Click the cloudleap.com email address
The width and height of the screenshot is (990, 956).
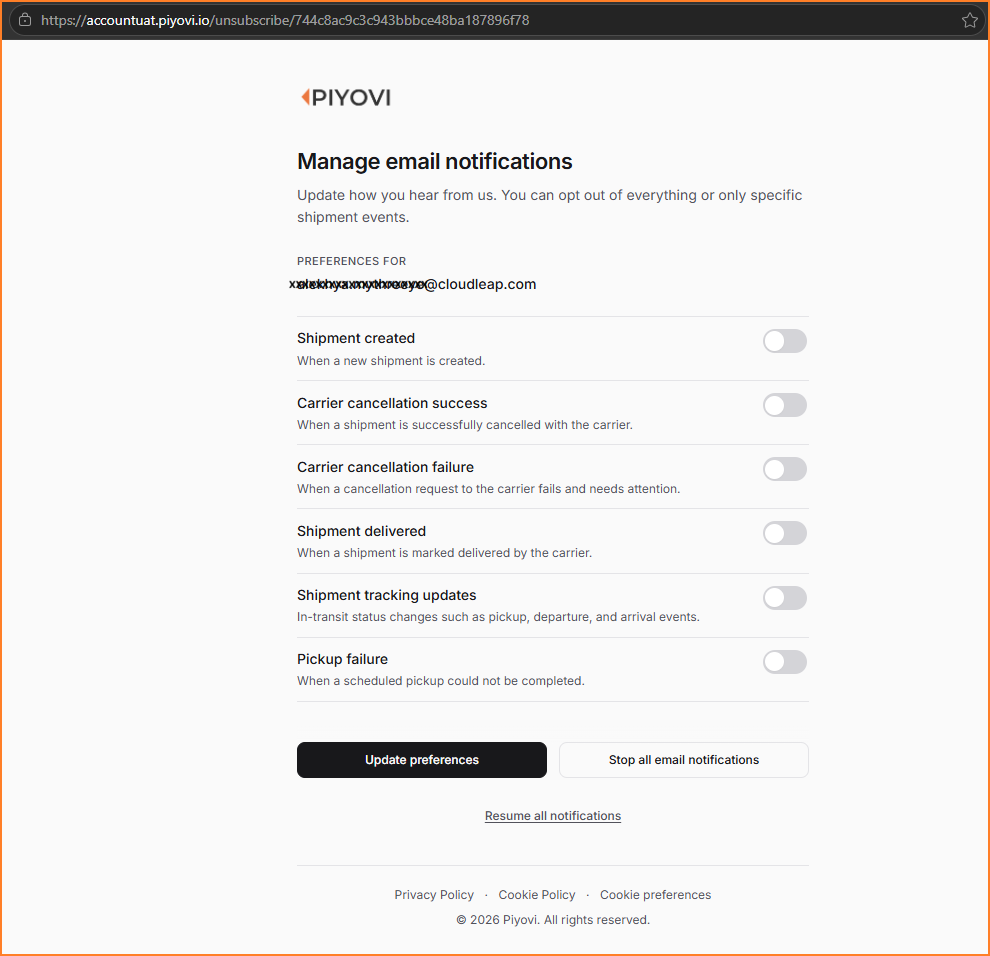pyautogui.click(x=413, y=284)
